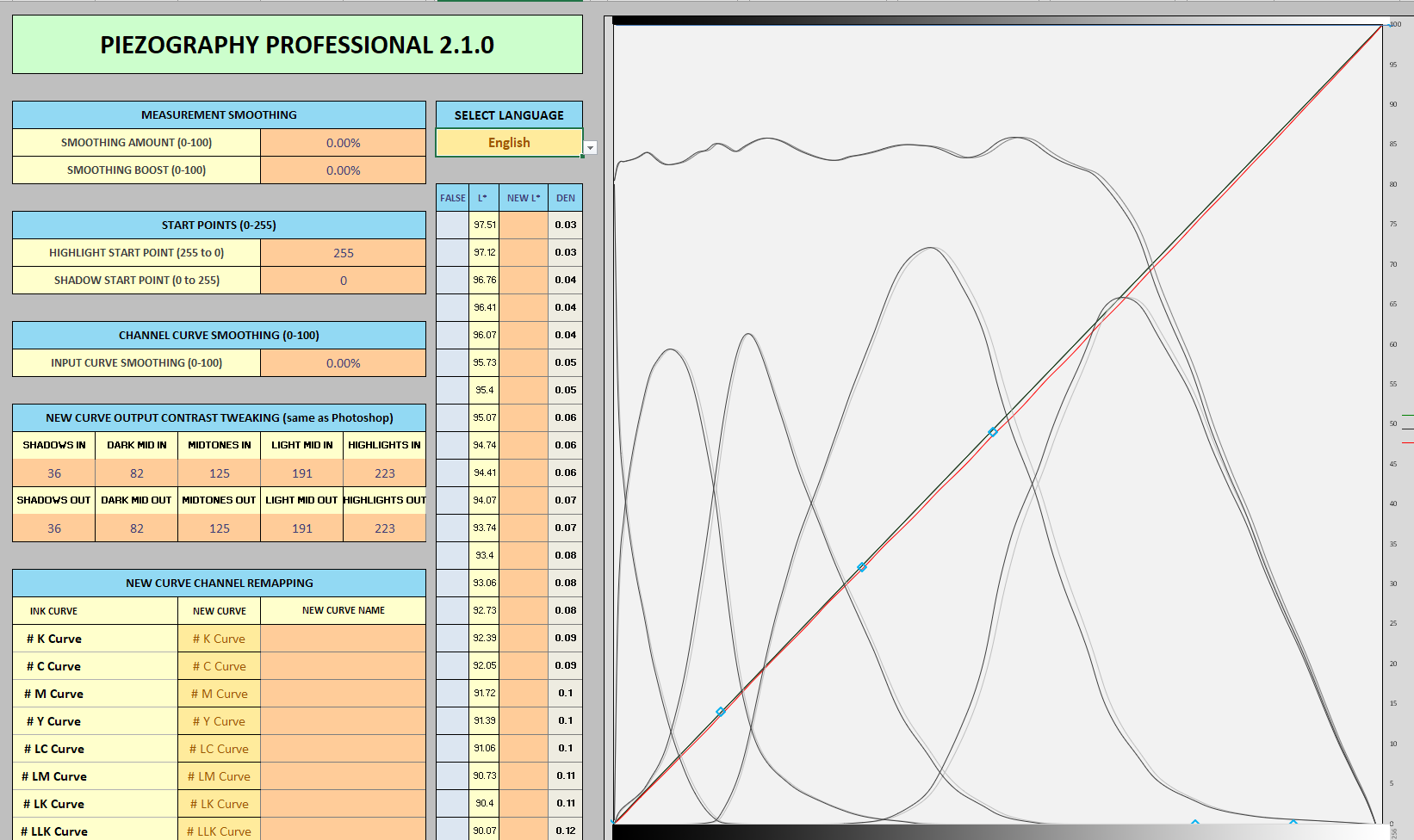Change Shadow Start Point value 0
Screen dimensions: 1414x840
click(343, 281)
